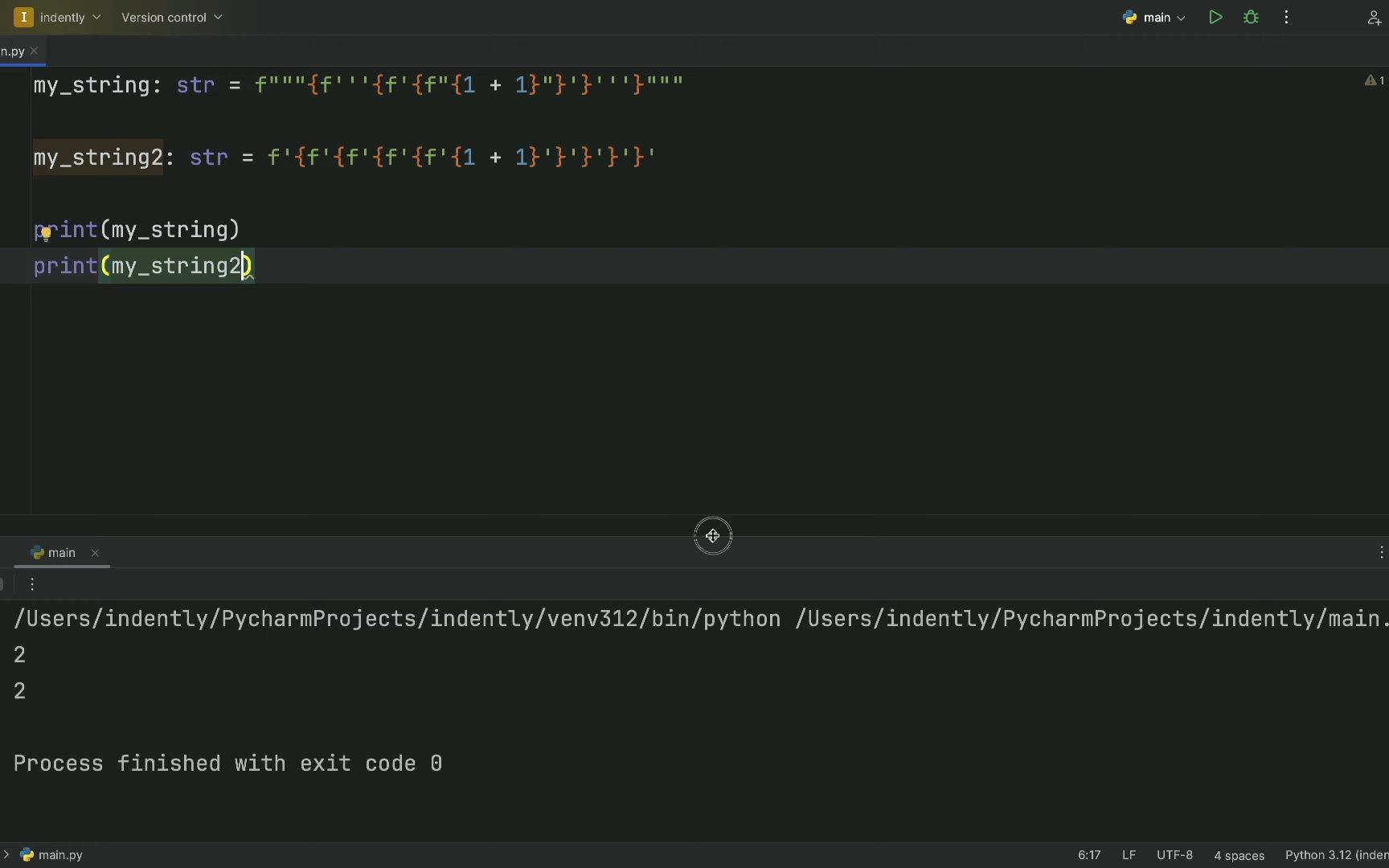
Task: Open the More Actions menu in the top toolbar
Action: [x=1286, y=17]
